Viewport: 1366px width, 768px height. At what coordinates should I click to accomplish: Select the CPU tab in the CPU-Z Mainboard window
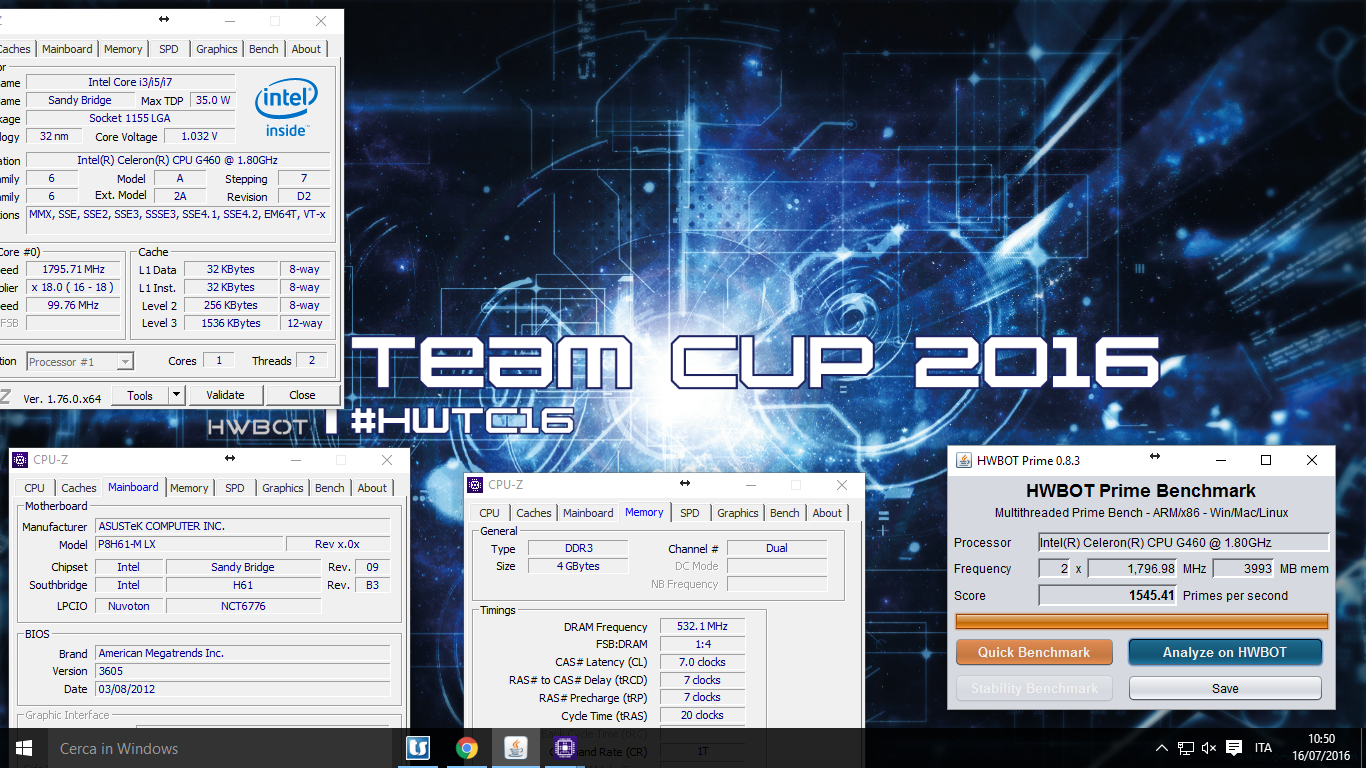tap(35, 488)
